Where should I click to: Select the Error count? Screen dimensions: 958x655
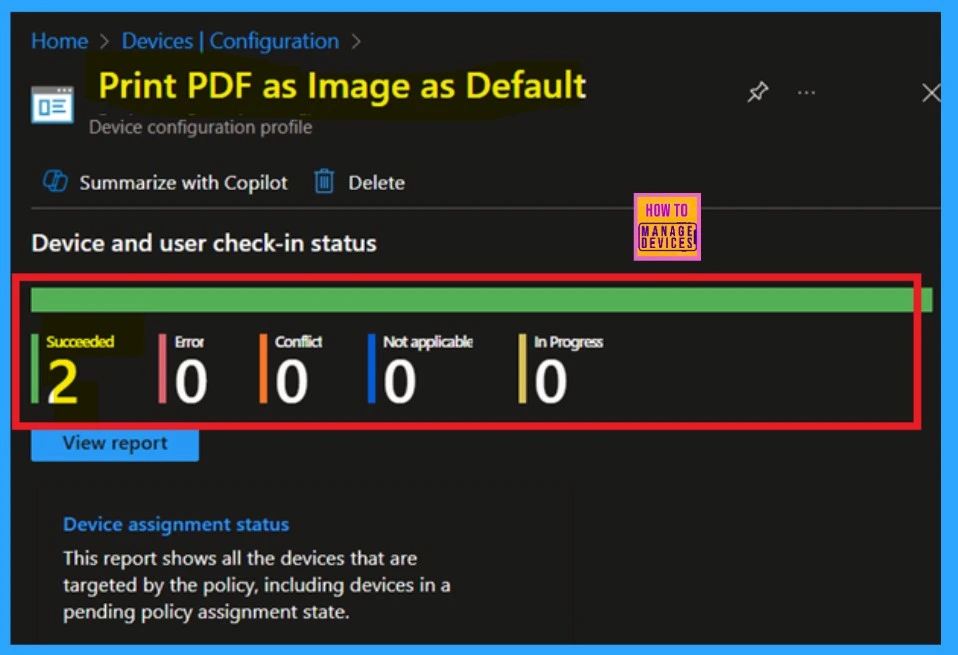tap(191, 381)
